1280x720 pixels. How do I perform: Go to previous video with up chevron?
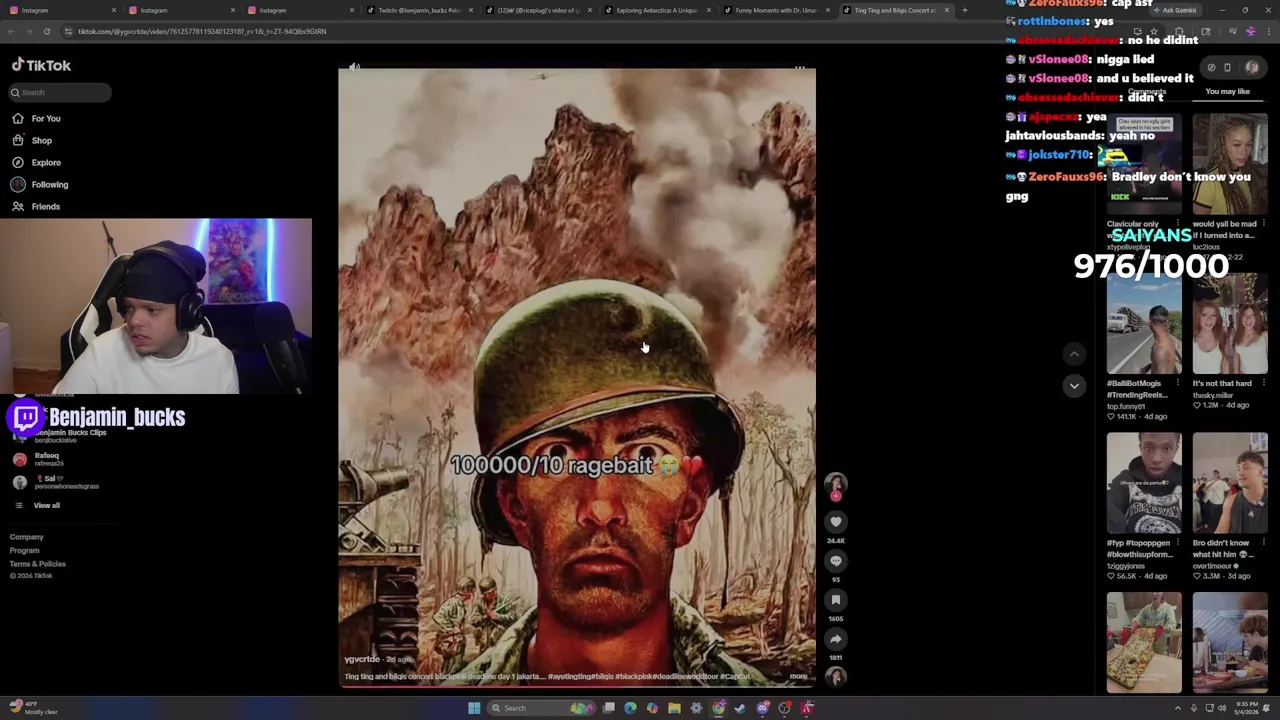[1074, 354]
